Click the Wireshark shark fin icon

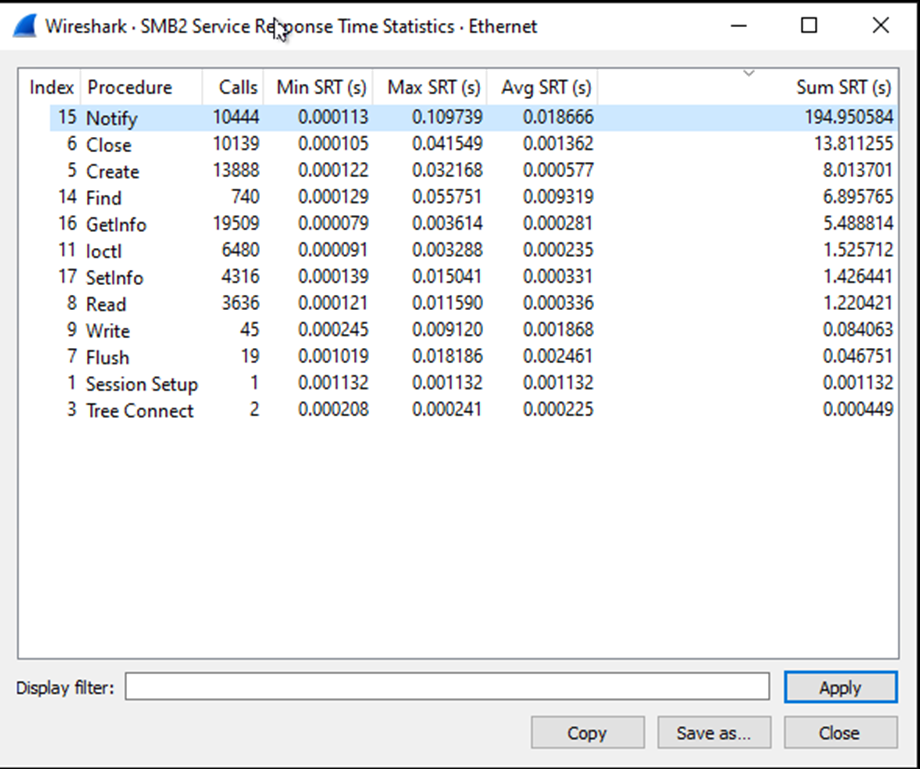tap(25, 26)
